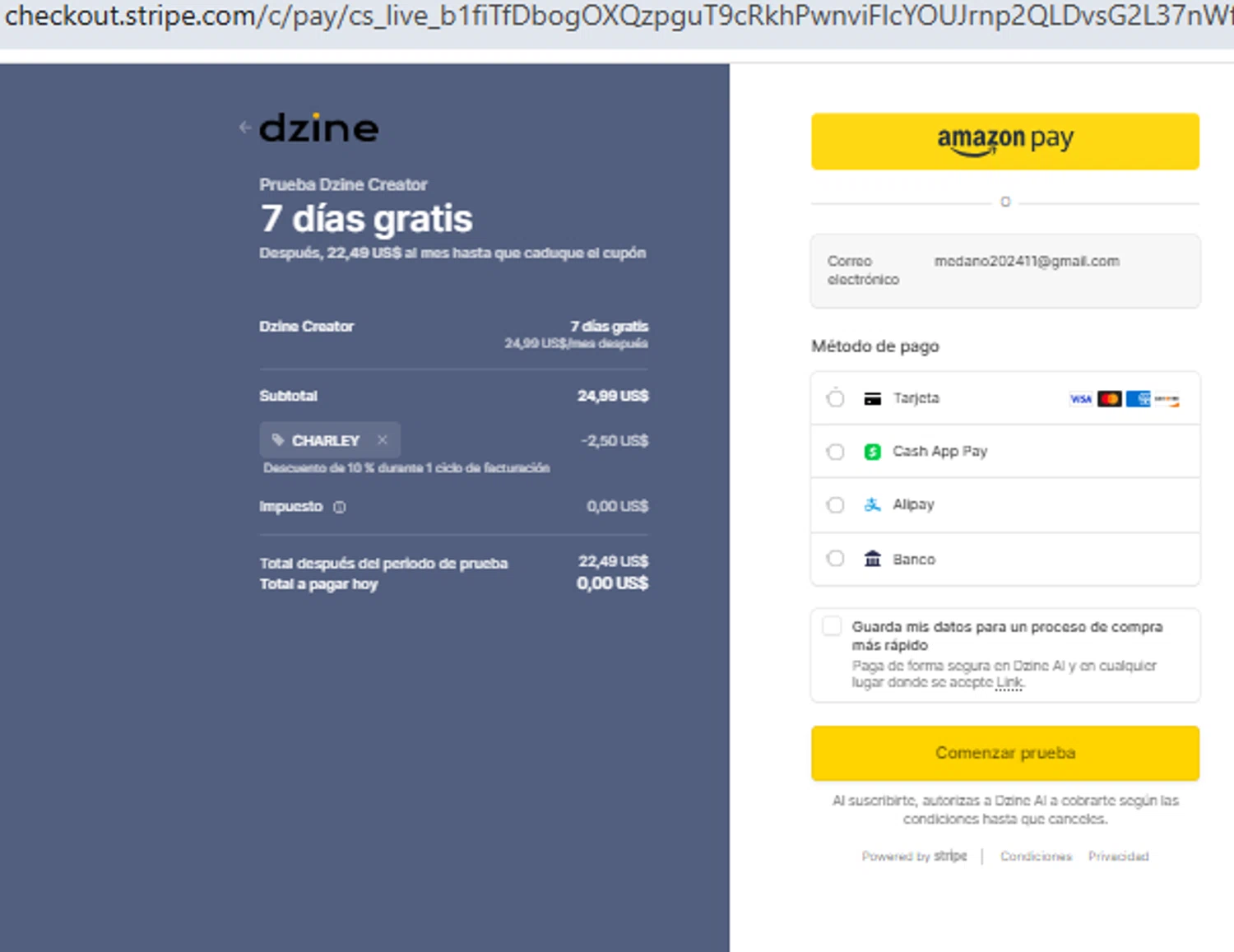The width and height of the screenshot is (1234, 952).
Task: Open the Condiciones link
Action: pos(1036,857)
